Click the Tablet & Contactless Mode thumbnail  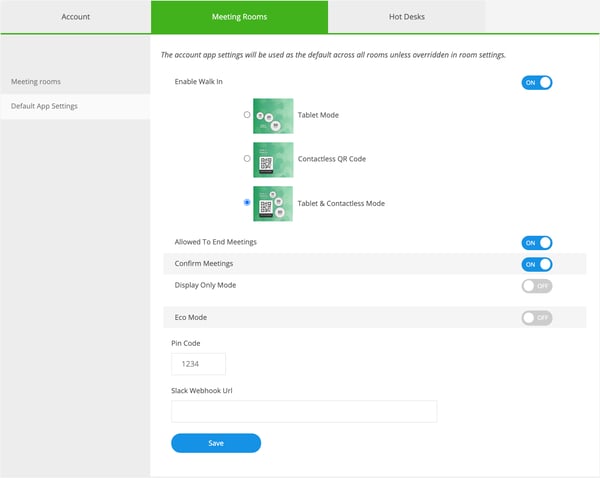point(273,203)
